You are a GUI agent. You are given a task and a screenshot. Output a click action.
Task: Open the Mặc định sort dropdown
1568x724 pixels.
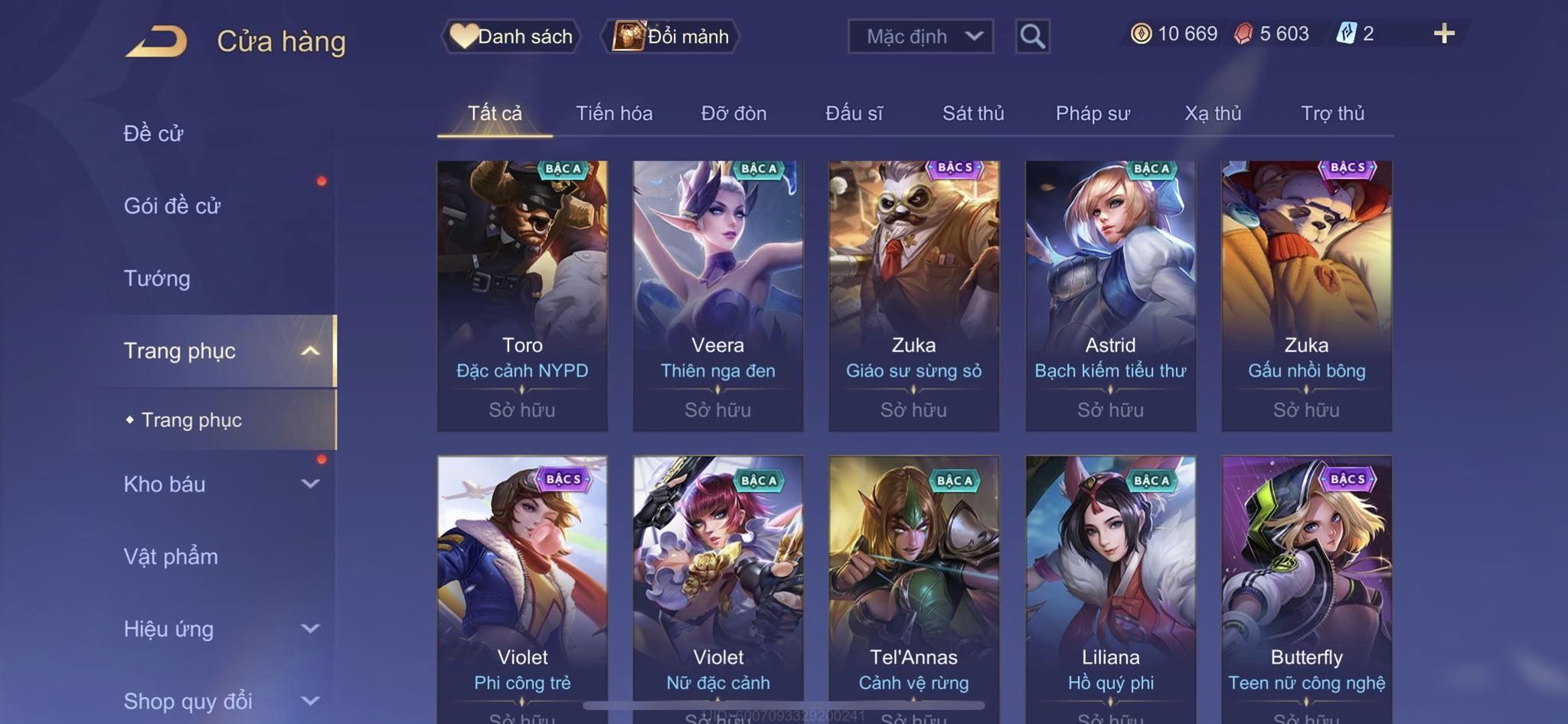tap(920, 36)
